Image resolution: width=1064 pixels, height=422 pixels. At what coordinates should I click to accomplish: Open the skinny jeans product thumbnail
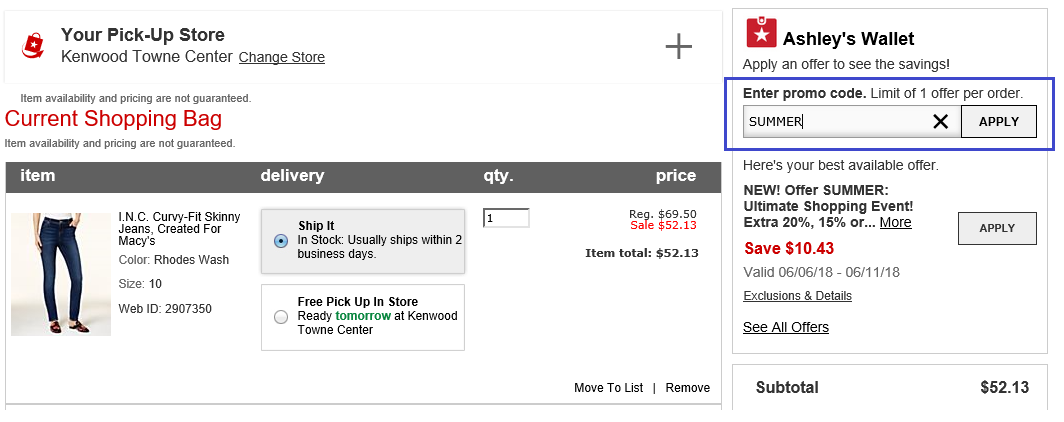(x=60, y=273)
